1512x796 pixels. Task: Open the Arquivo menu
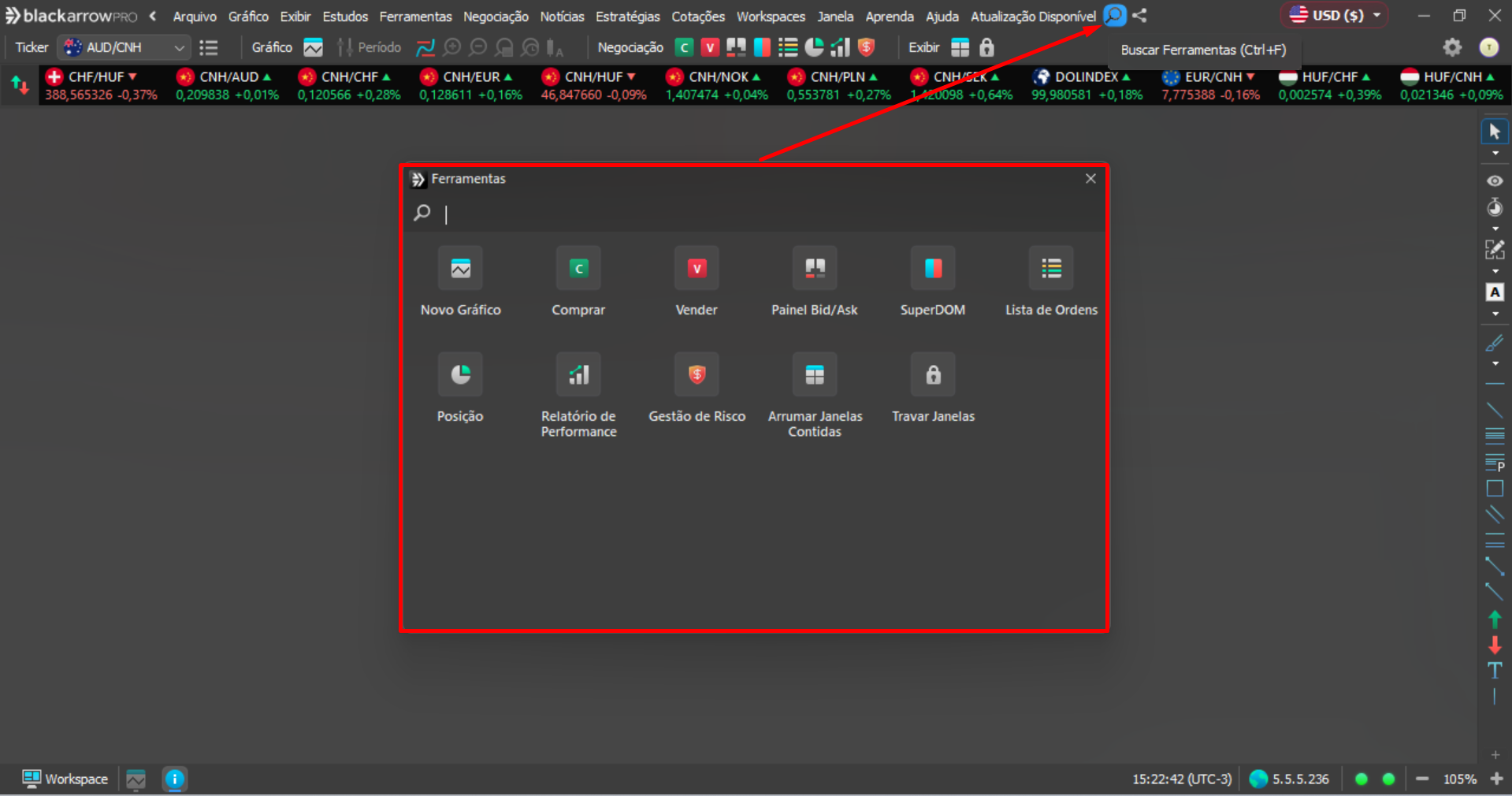(x=195, y=16)
